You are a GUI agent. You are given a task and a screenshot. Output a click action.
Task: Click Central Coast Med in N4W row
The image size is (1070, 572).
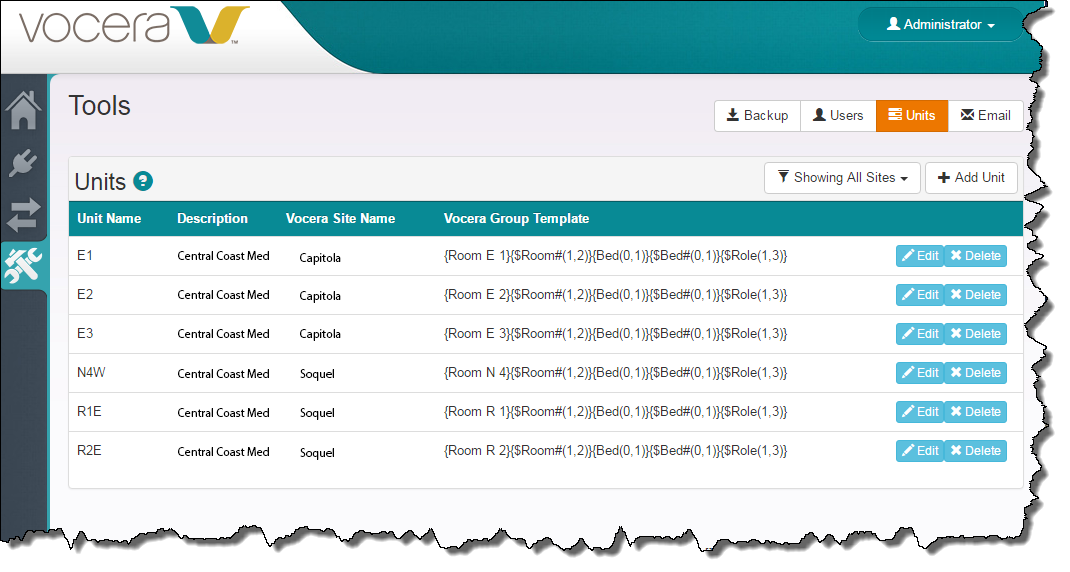coord(223,373)
